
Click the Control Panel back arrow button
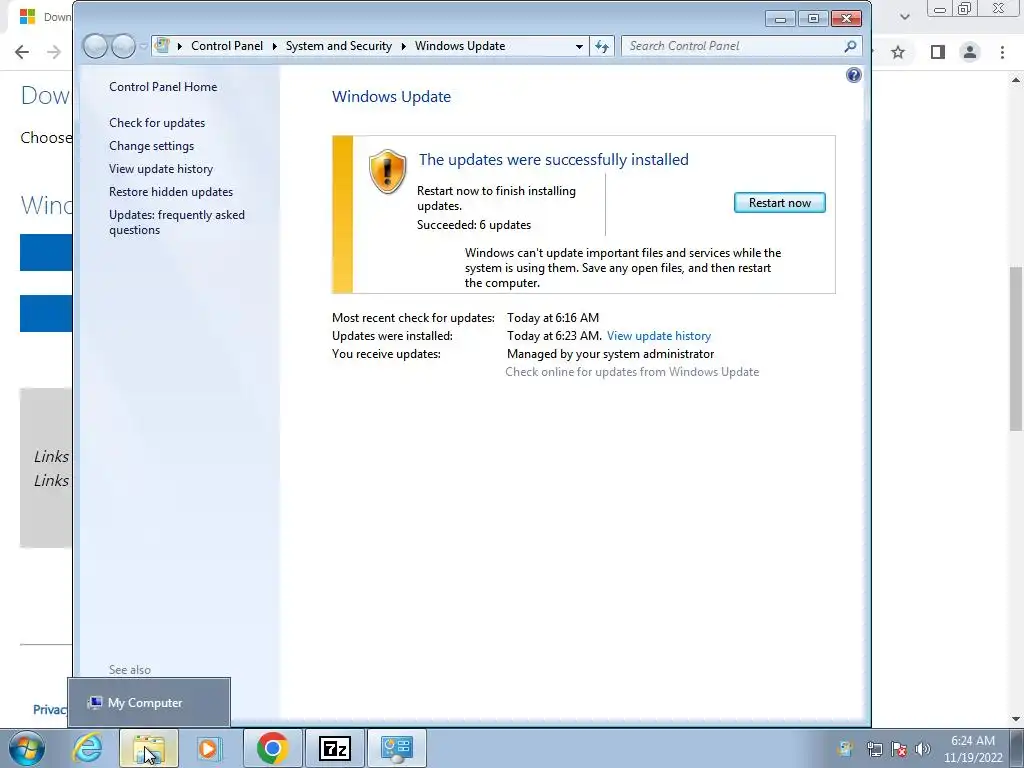point(95,46)
